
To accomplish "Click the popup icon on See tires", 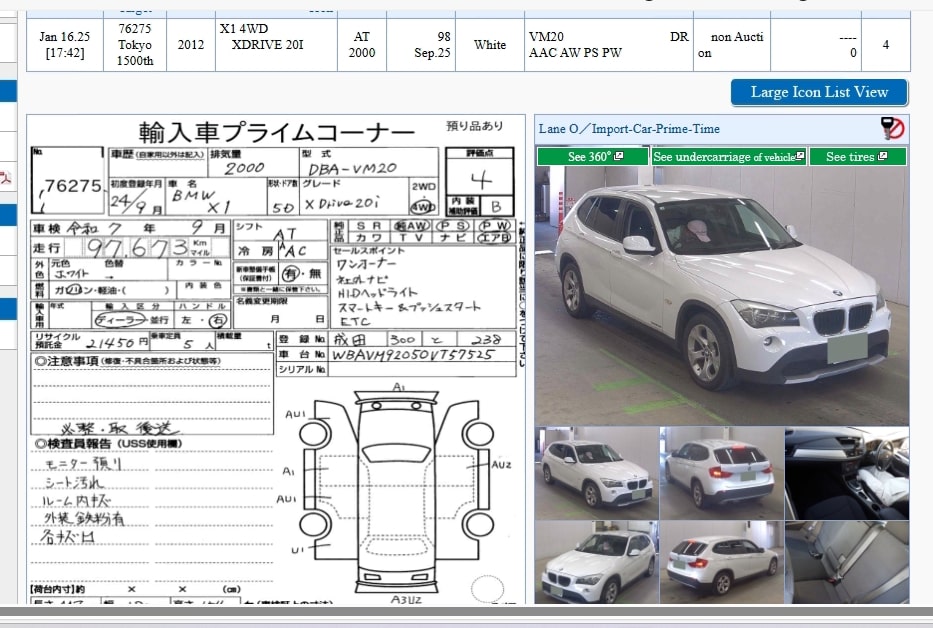I will pyautogui.click(x=882, y=157).
